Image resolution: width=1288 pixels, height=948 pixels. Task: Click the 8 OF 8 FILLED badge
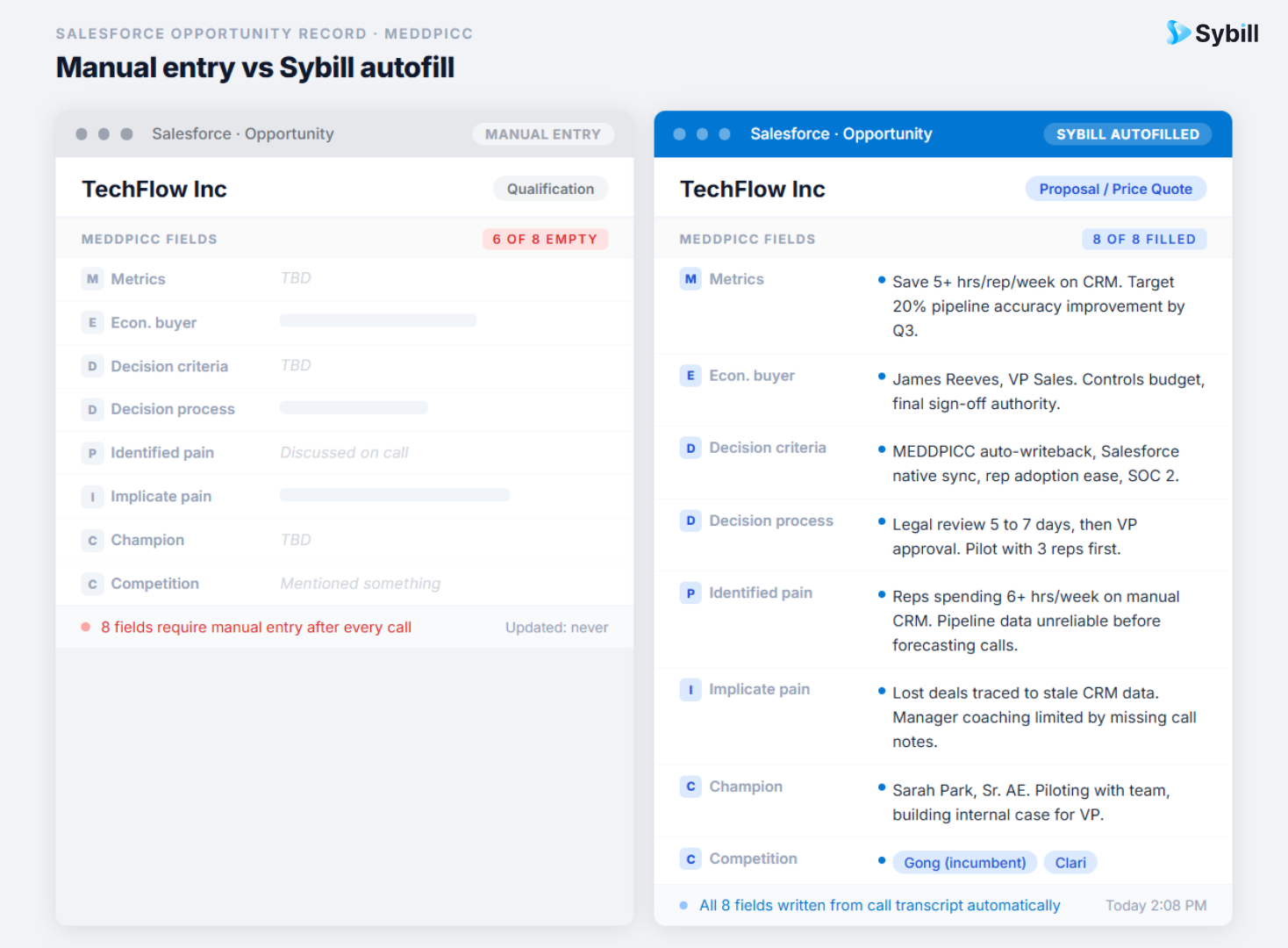point(1144,239)
